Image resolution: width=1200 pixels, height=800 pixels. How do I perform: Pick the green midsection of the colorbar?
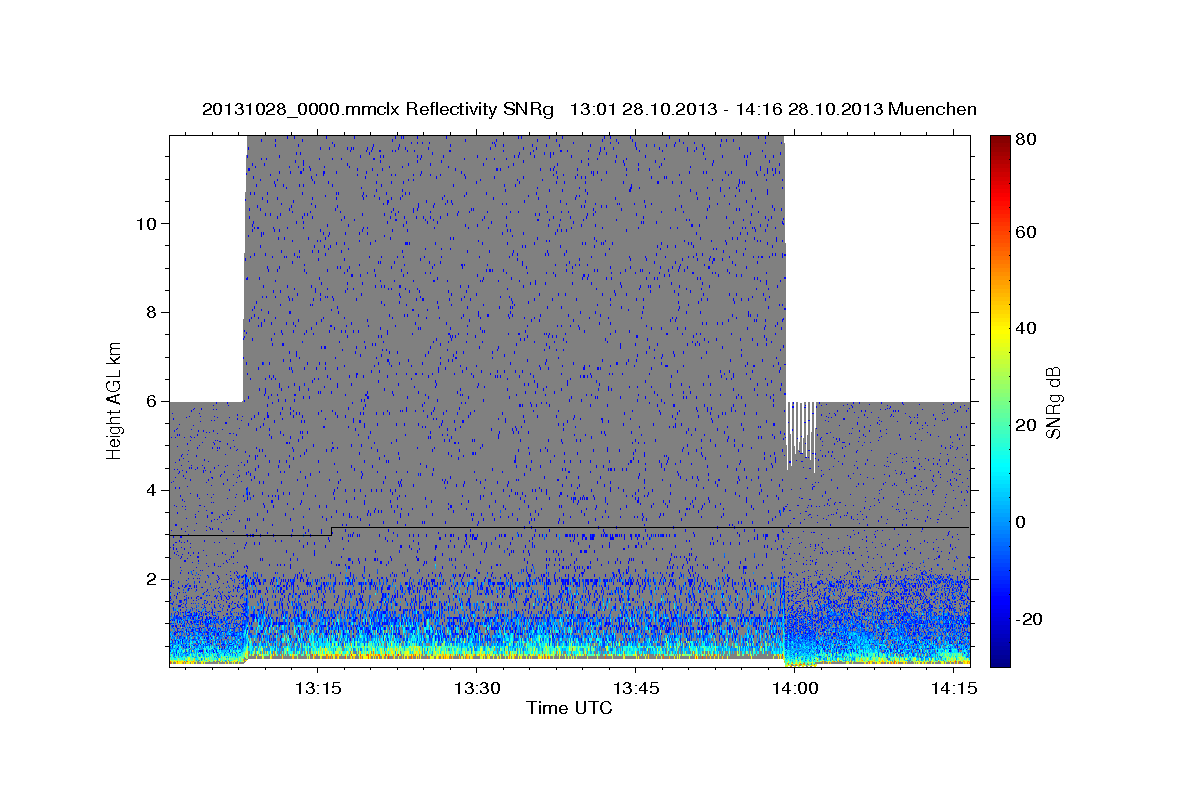[999, 400]
